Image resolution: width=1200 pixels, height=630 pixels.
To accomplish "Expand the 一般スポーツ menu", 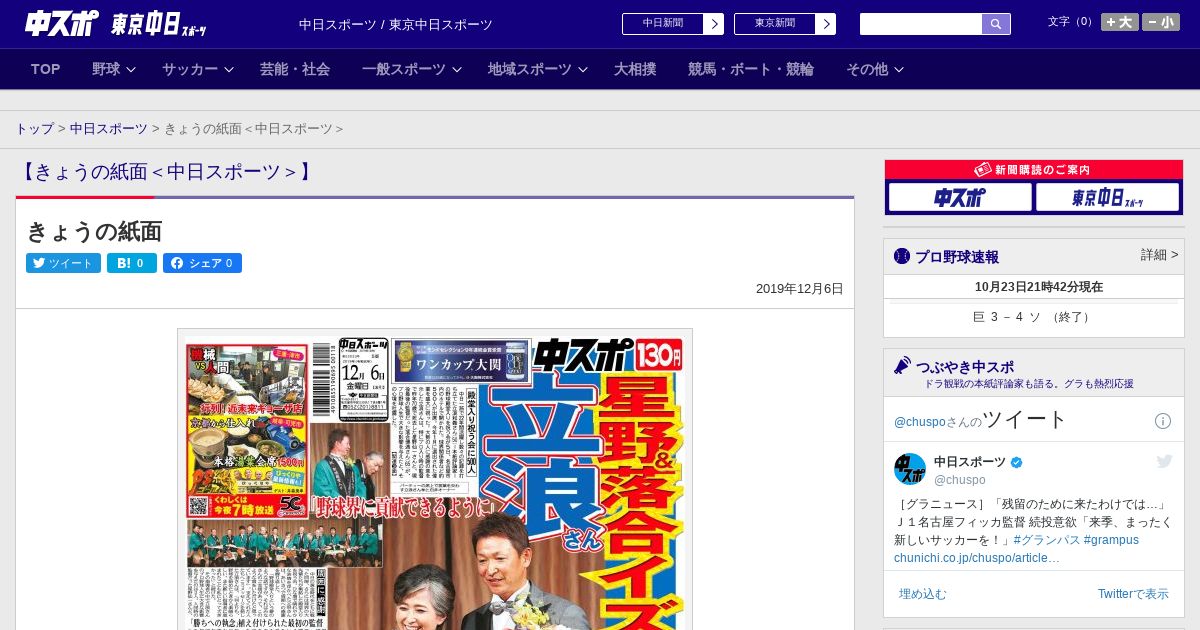I will (412, 69).
